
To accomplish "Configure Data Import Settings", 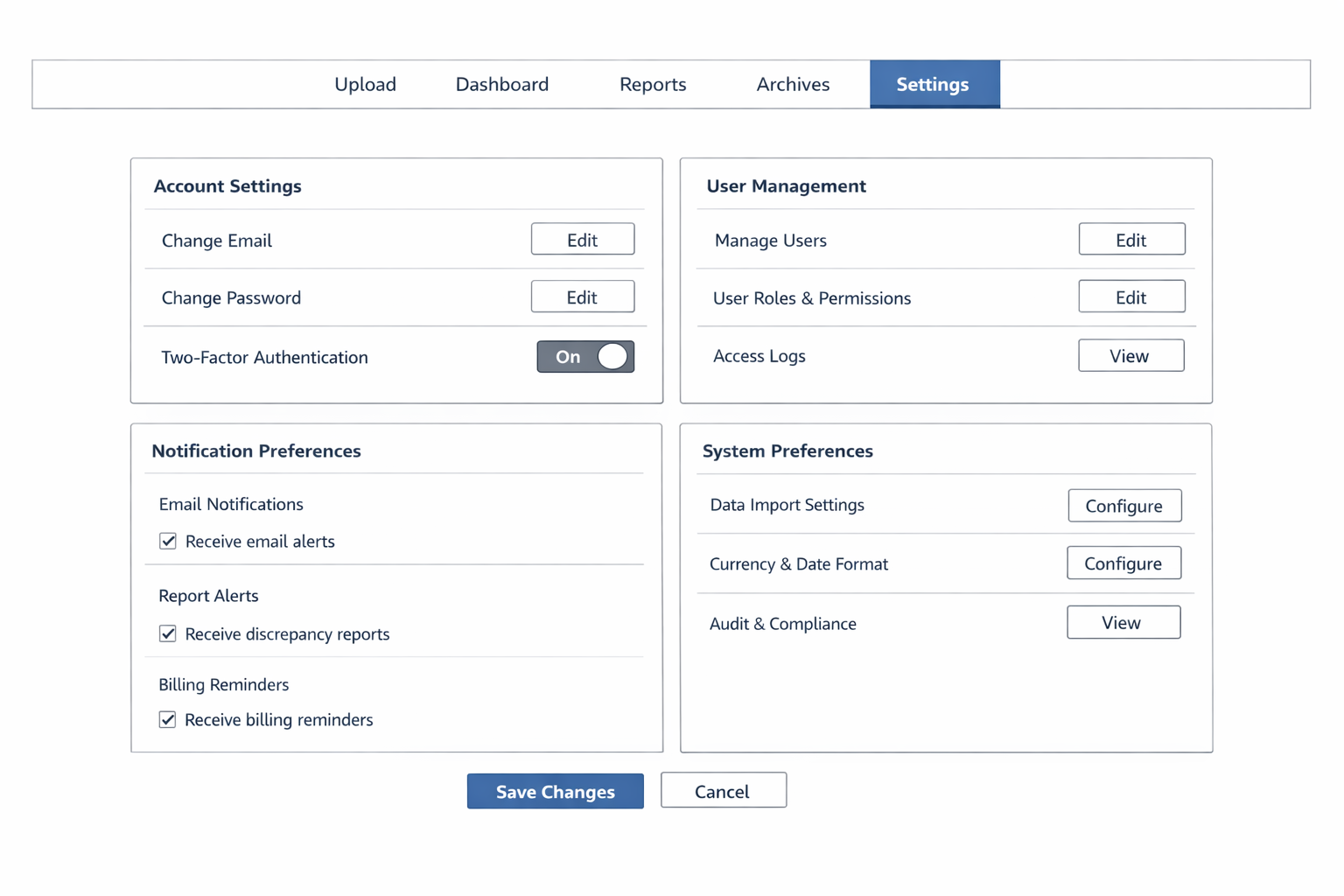I will [1124, 506].
